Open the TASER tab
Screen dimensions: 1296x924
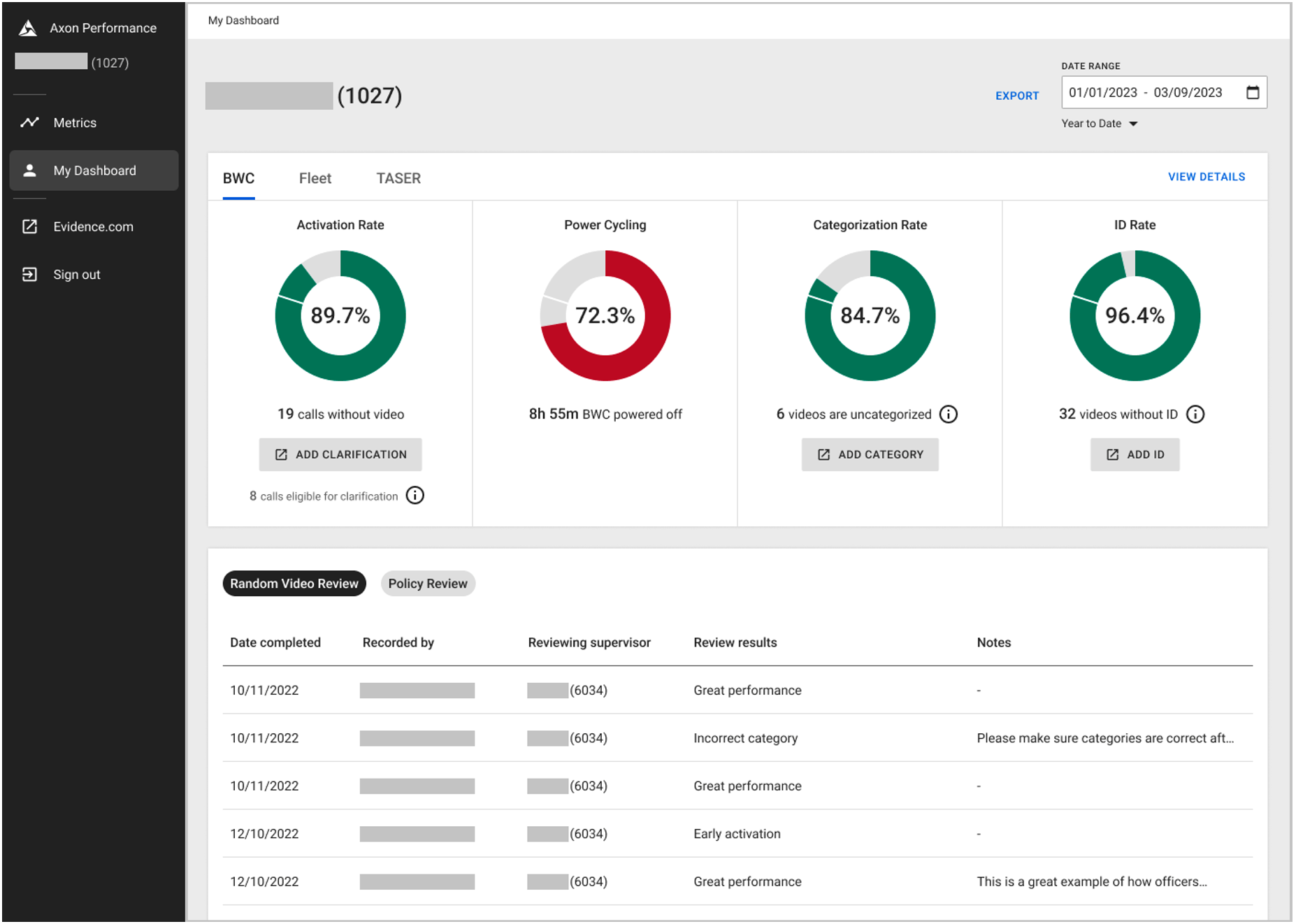pyautogui.click(x=398, y=178)
